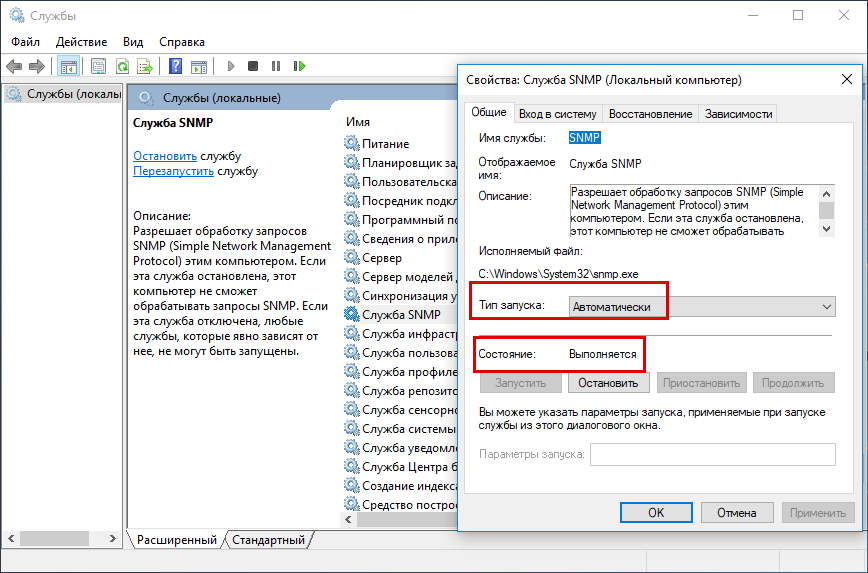868x573 pixels.
Task: Restart service using the green toolbar icon
Action: [x=299, y=66]
